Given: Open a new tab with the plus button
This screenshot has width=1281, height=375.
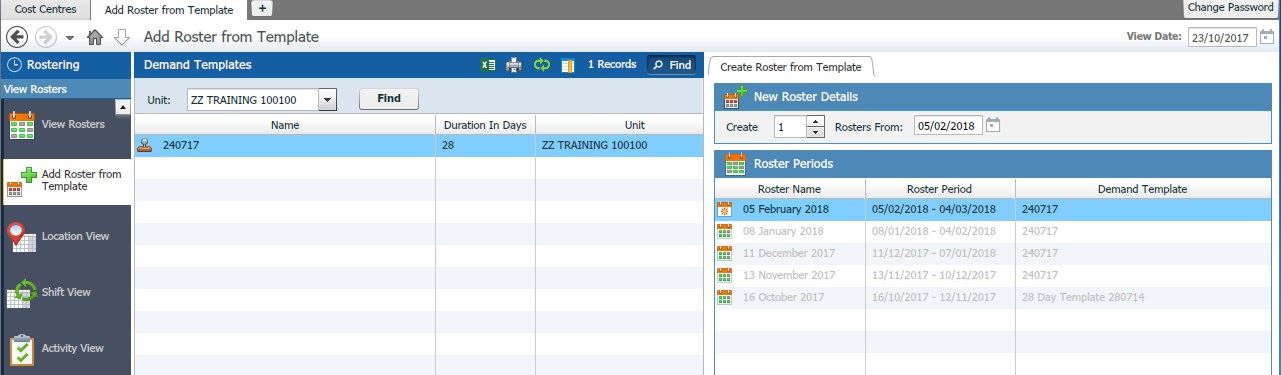Looking at the screenshot, I should 261,8.
